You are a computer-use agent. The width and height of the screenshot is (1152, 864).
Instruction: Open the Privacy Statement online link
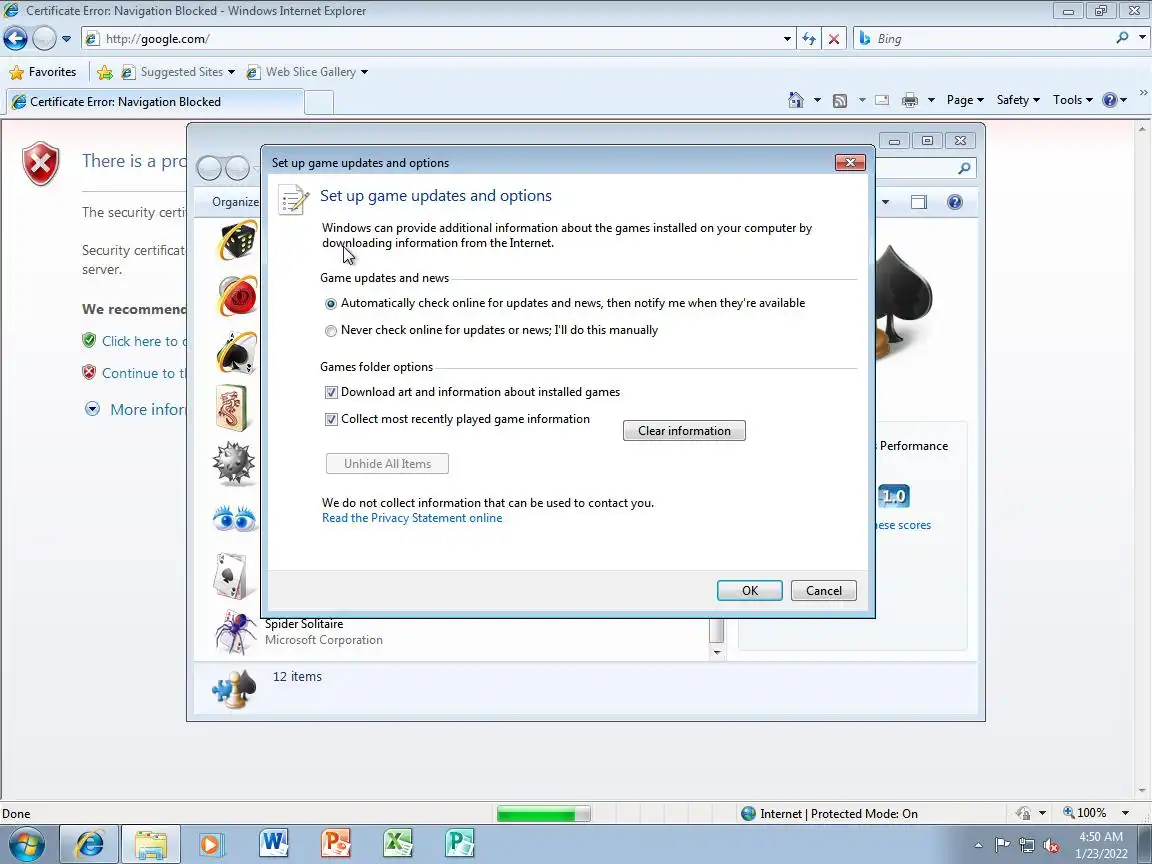click(412, 518)
